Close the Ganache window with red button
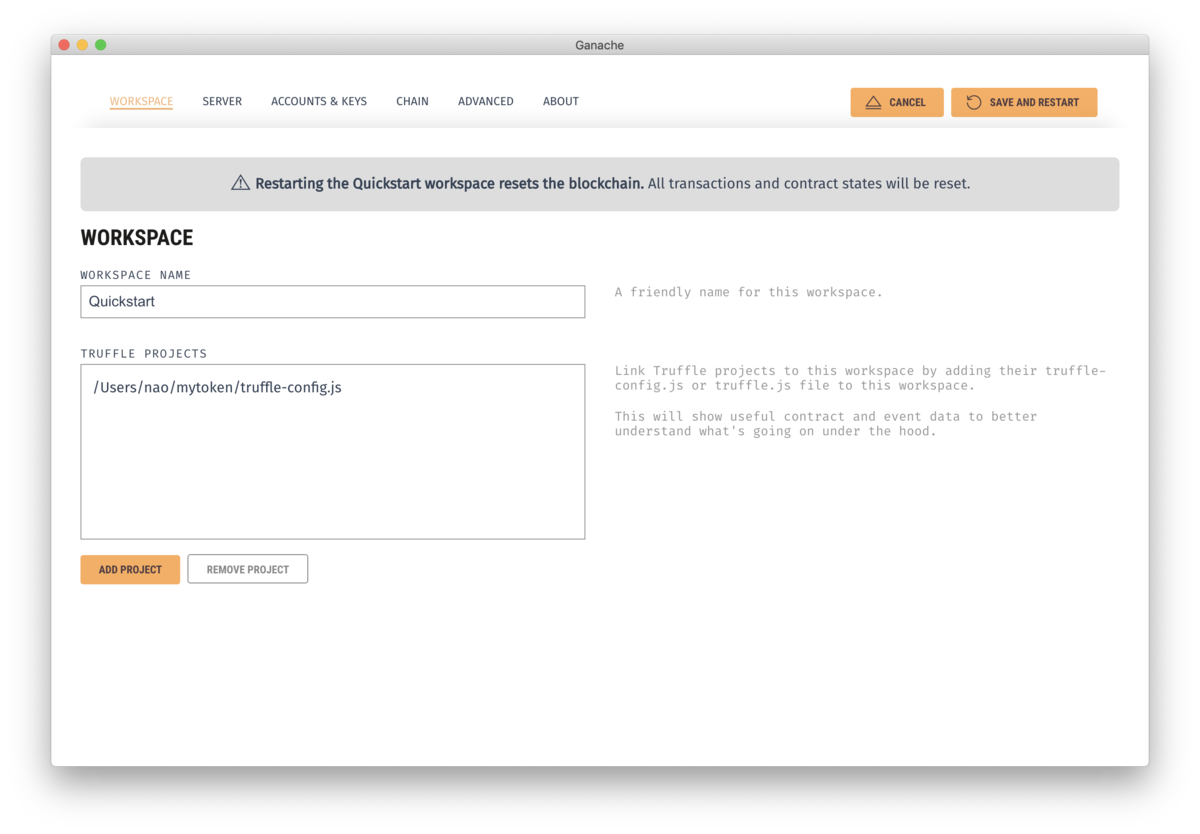Viewport: 1200px width, 834px height. [x=64, y=45]
